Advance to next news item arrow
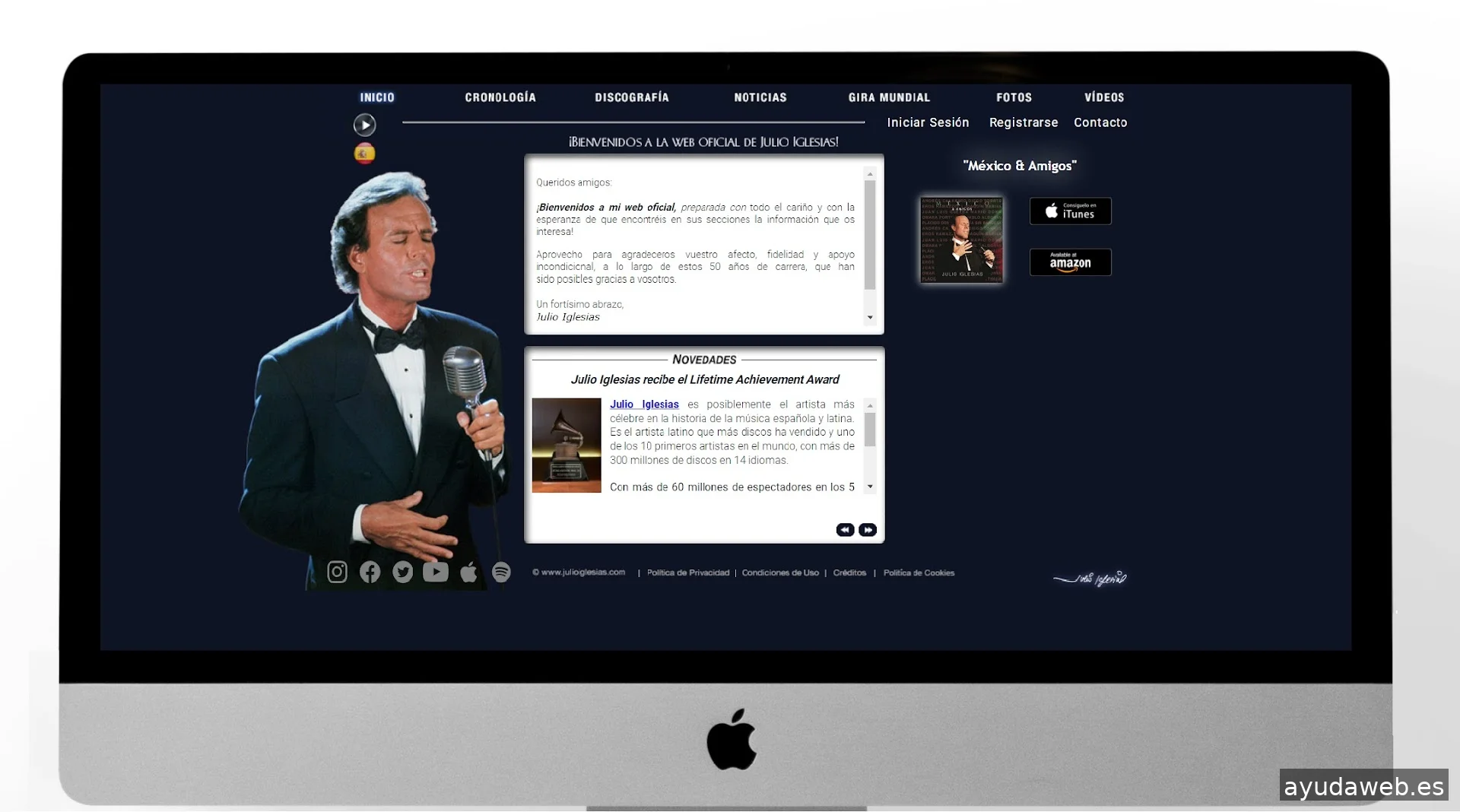 click(868, 530)
